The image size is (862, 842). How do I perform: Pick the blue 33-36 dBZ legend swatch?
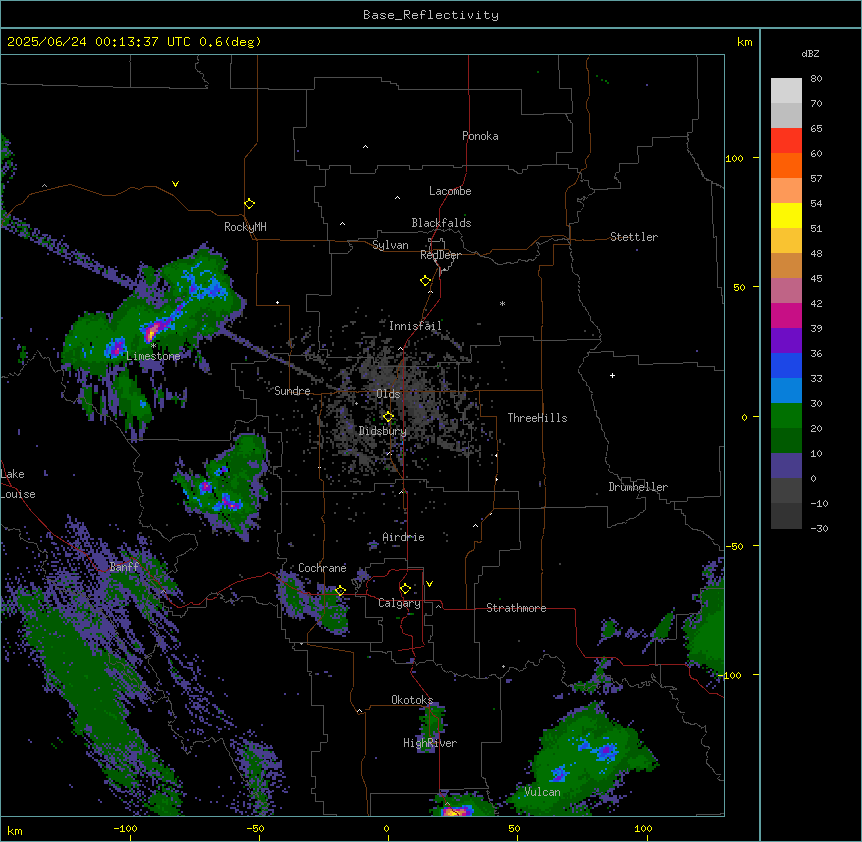786,365
